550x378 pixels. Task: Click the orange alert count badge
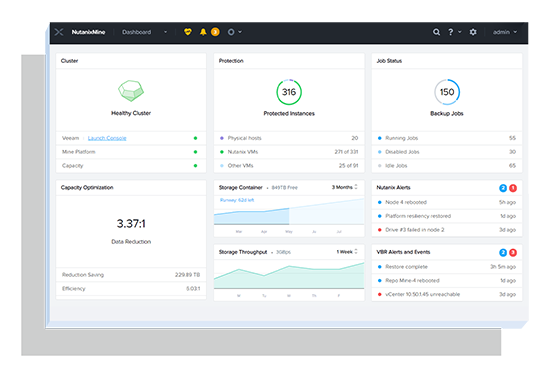215,32
